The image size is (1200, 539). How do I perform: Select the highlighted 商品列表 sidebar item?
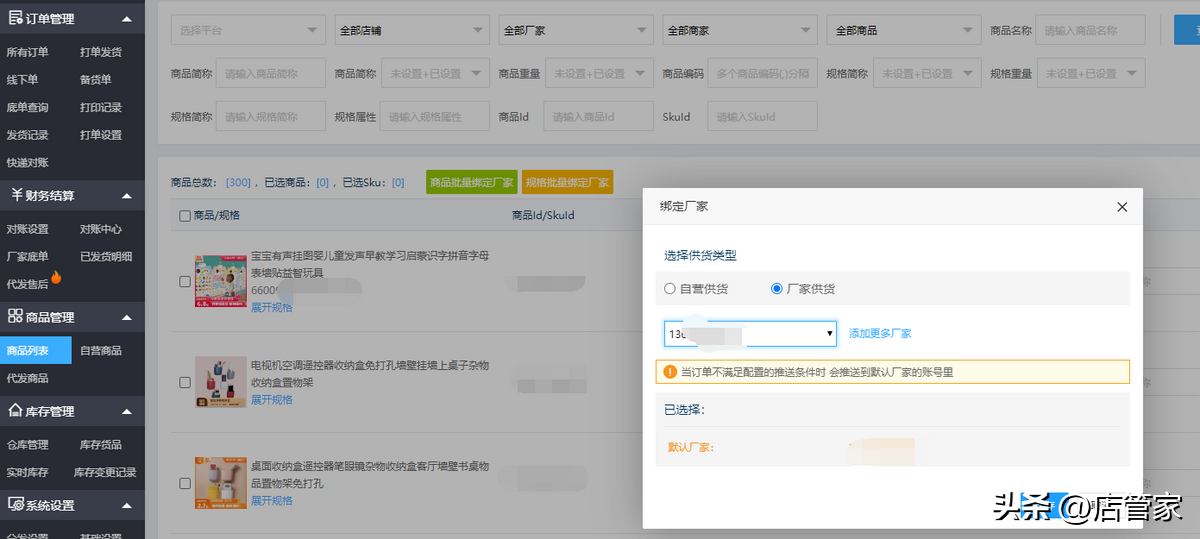click(x=36, y=350)
